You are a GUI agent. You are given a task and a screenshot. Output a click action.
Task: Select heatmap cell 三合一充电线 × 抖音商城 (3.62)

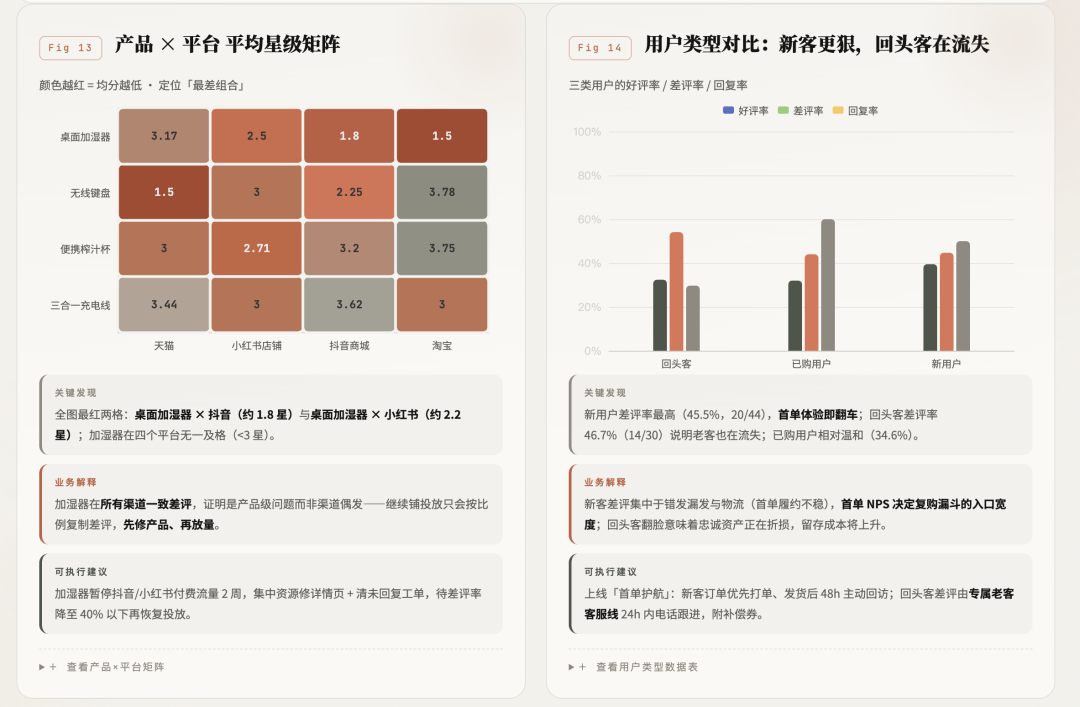point(349,305)
